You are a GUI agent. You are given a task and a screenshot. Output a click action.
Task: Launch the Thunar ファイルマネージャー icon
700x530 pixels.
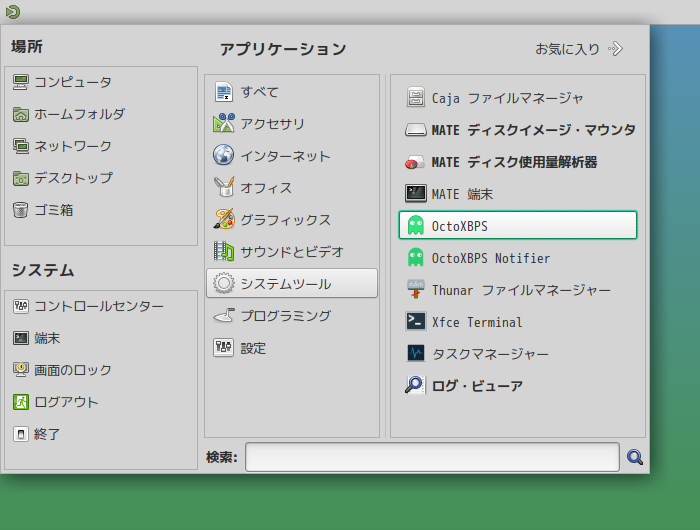point(416,290)
